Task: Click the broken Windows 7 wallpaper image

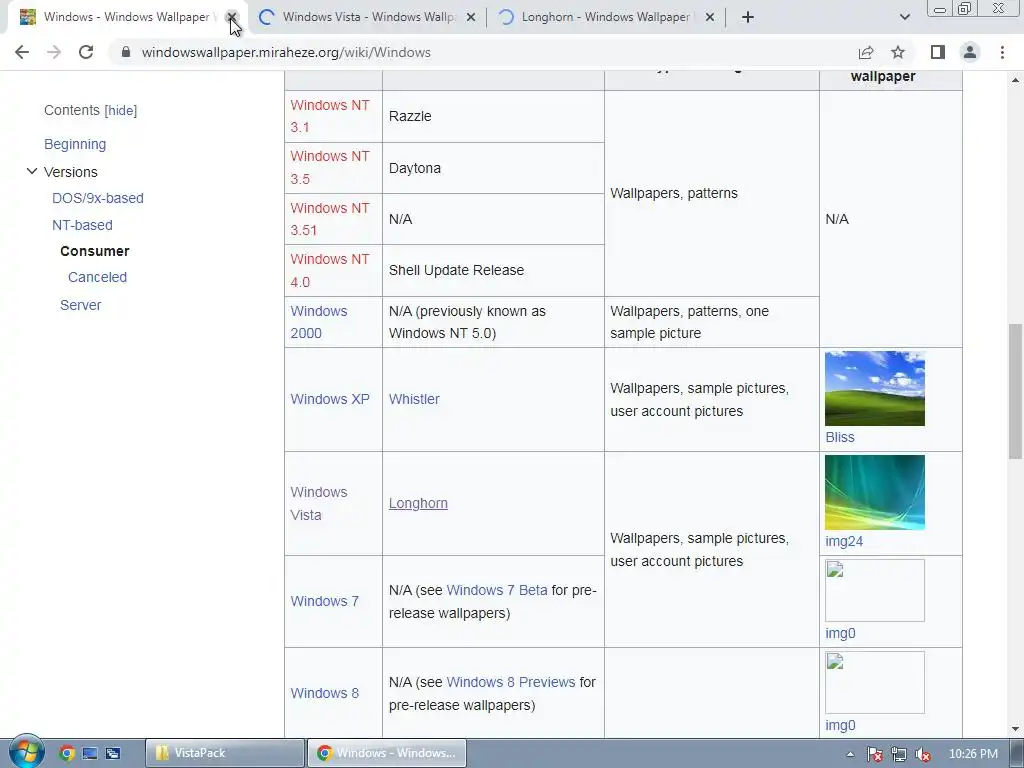Action: point(874,590)
